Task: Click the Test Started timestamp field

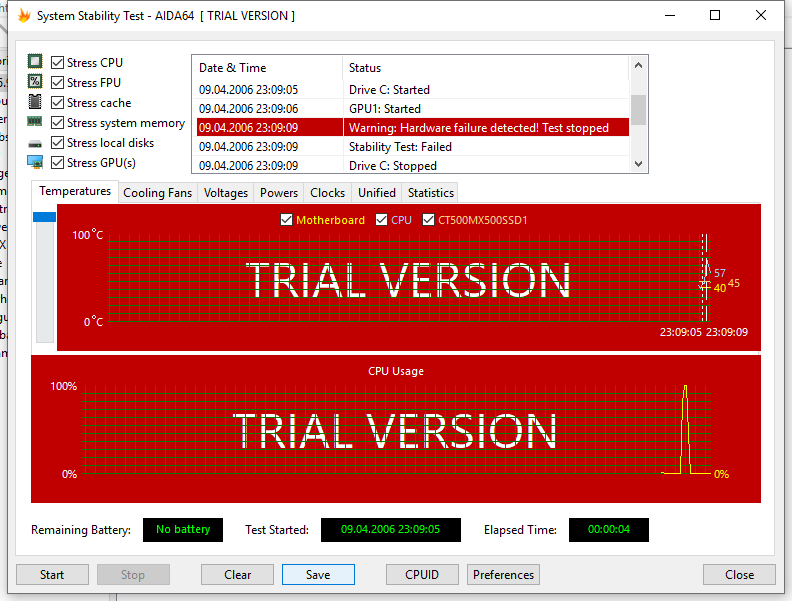Action: (390, 530)
